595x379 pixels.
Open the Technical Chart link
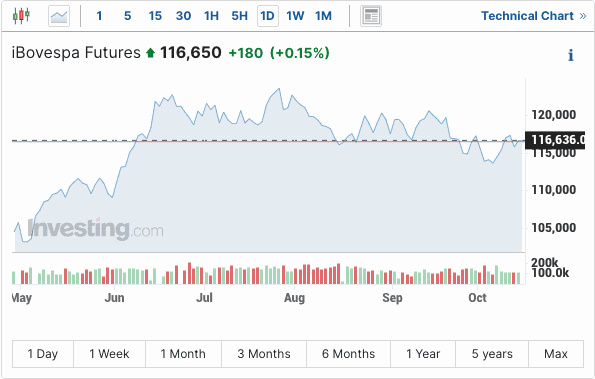click(x=534, y=16)
